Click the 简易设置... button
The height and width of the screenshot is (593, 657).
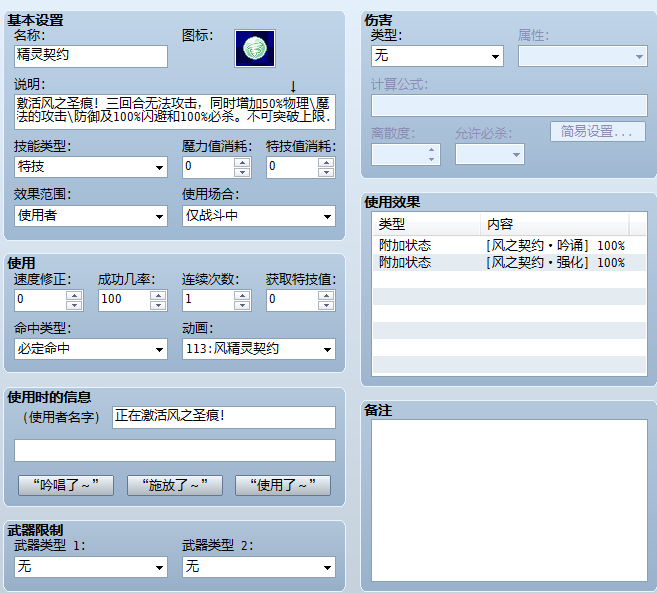(x=598, y=132)
